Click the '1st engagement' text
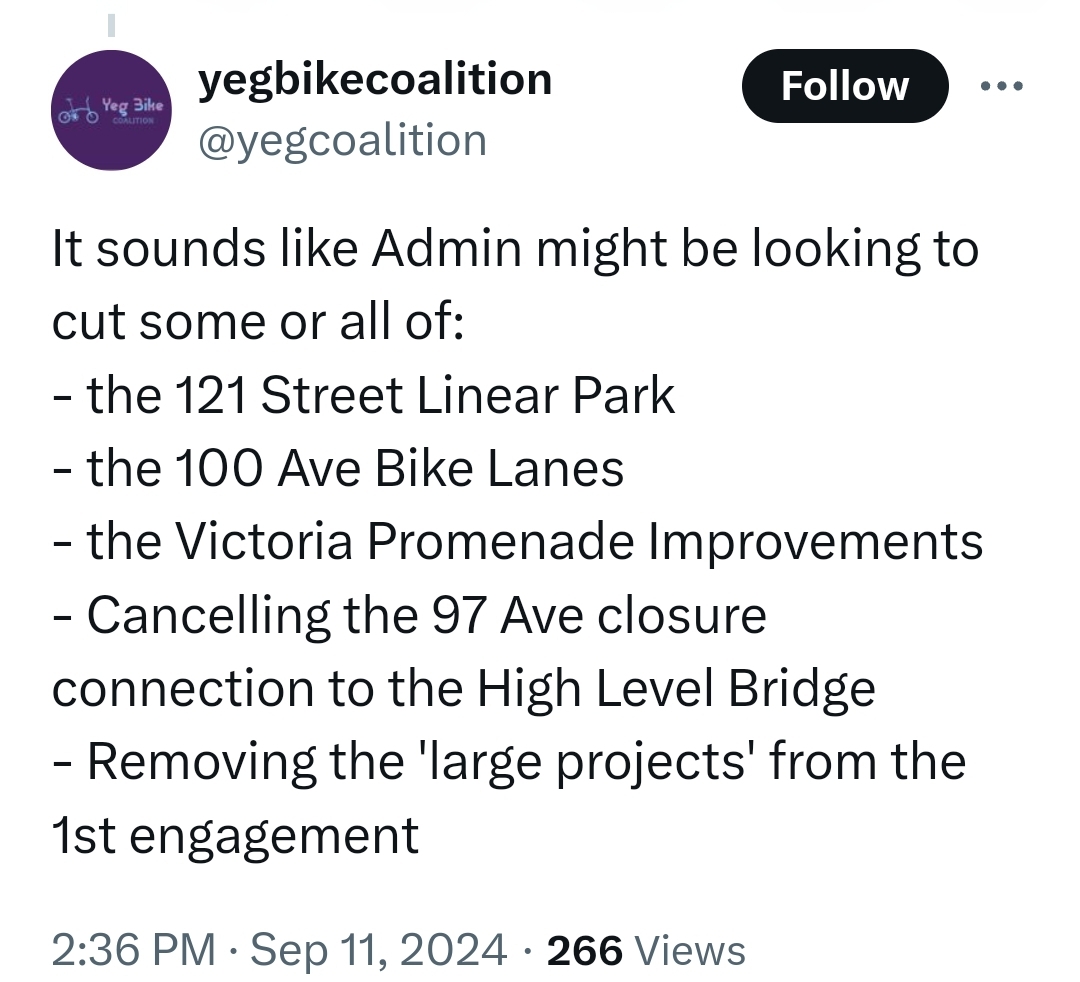The image size is (1080, 982). pyautogui.click(x=235, y=835)
